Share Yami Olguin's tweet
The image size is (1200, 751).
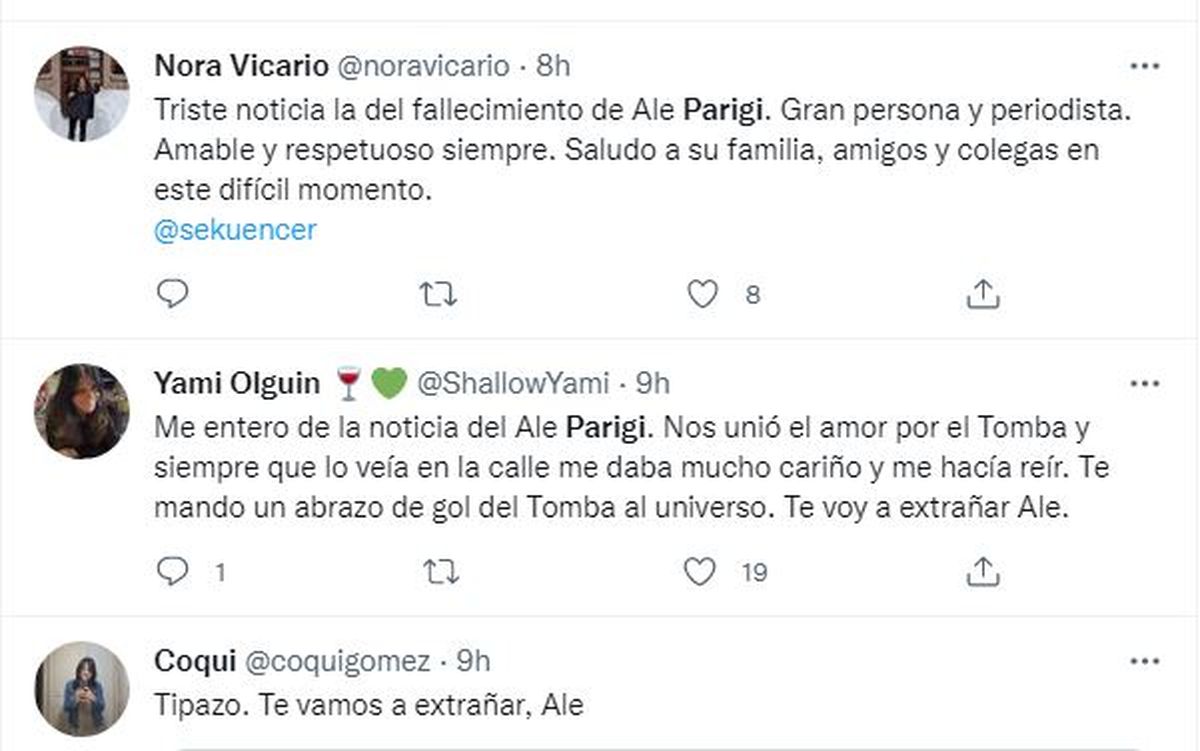click(x=984, y=571)
